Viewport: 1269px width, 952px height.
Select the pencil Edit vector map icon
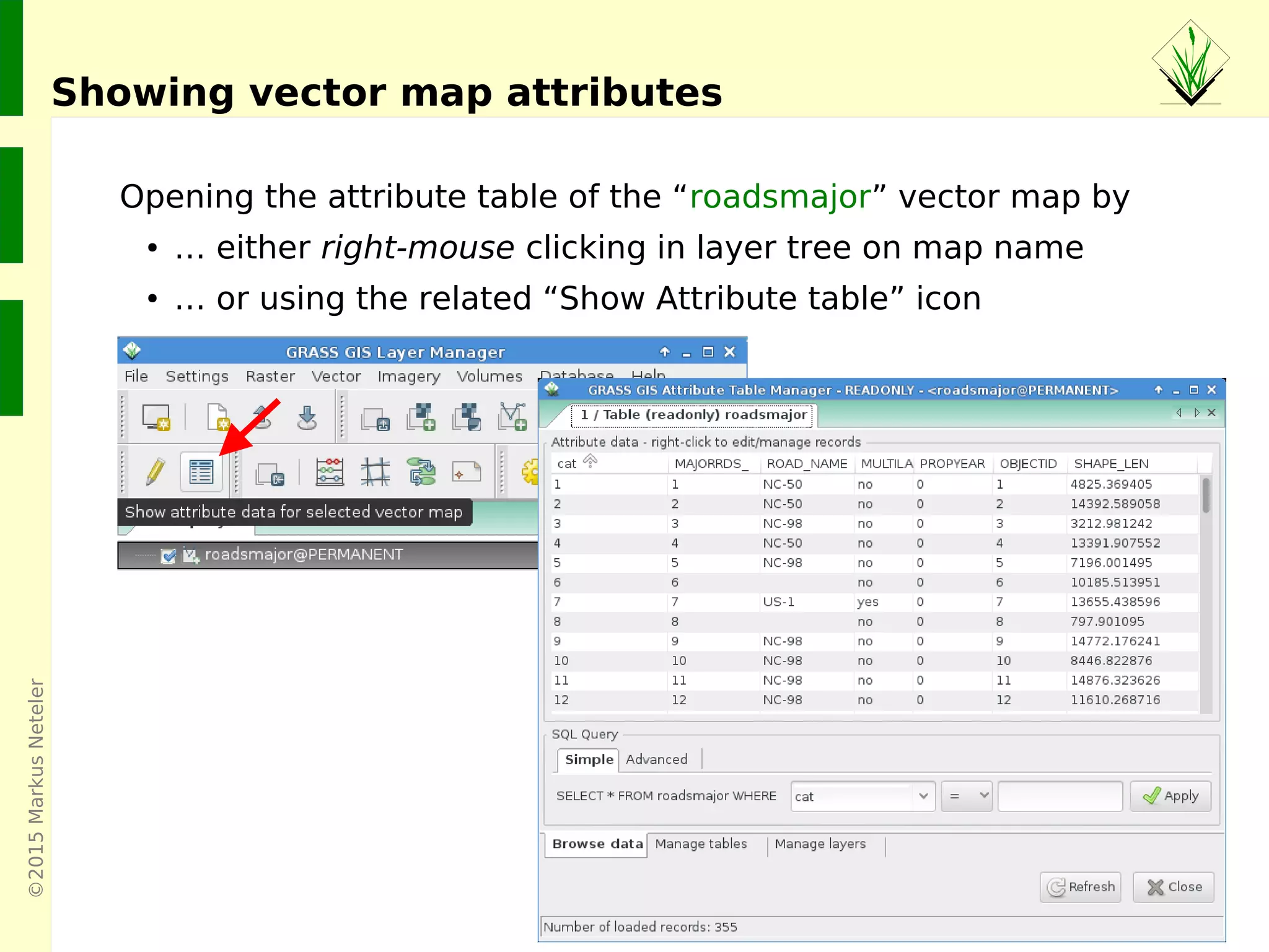click(x=156, y=472)
